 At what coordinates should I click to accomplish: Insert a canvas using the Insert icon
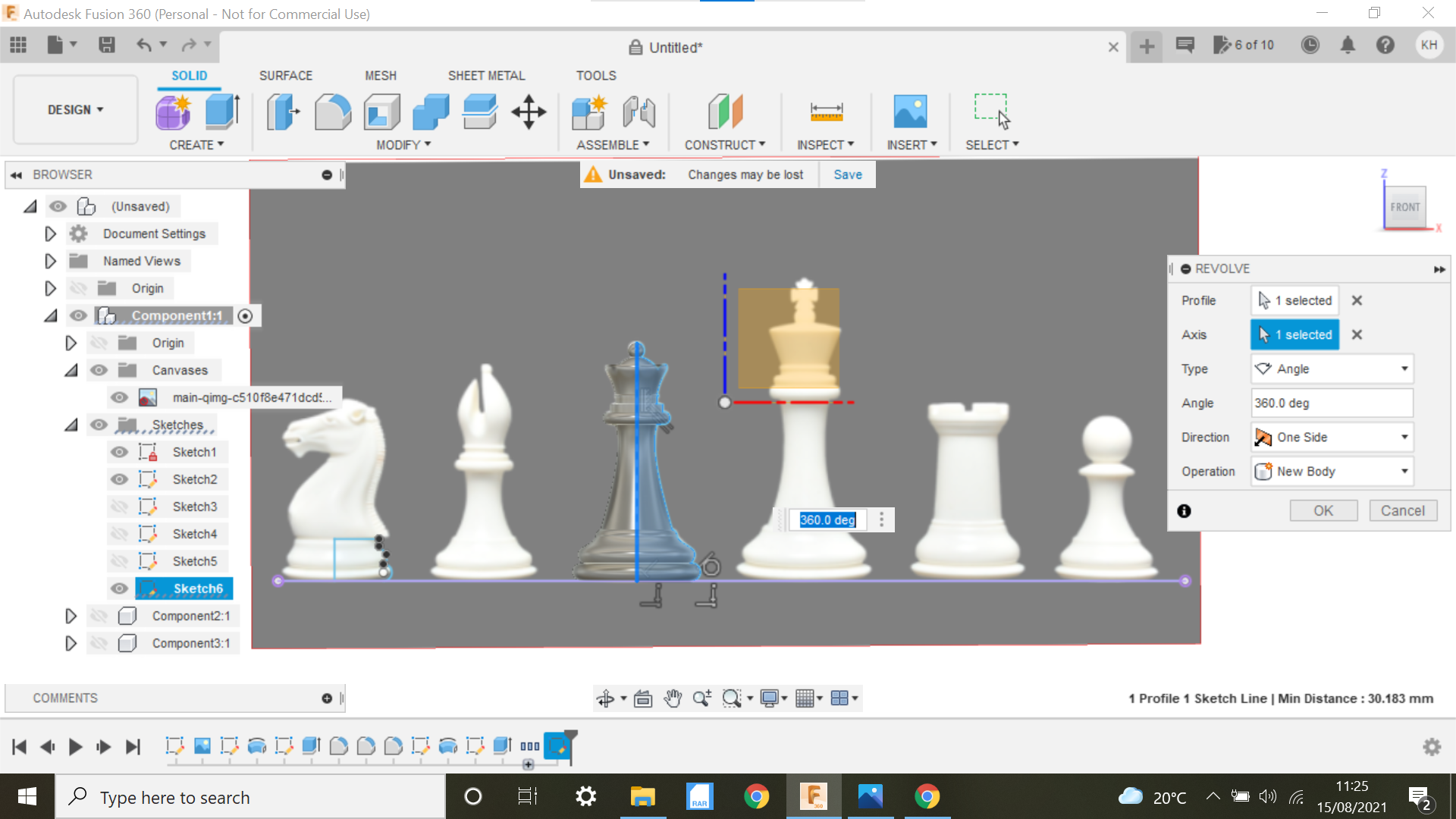[x=912, y=111]
